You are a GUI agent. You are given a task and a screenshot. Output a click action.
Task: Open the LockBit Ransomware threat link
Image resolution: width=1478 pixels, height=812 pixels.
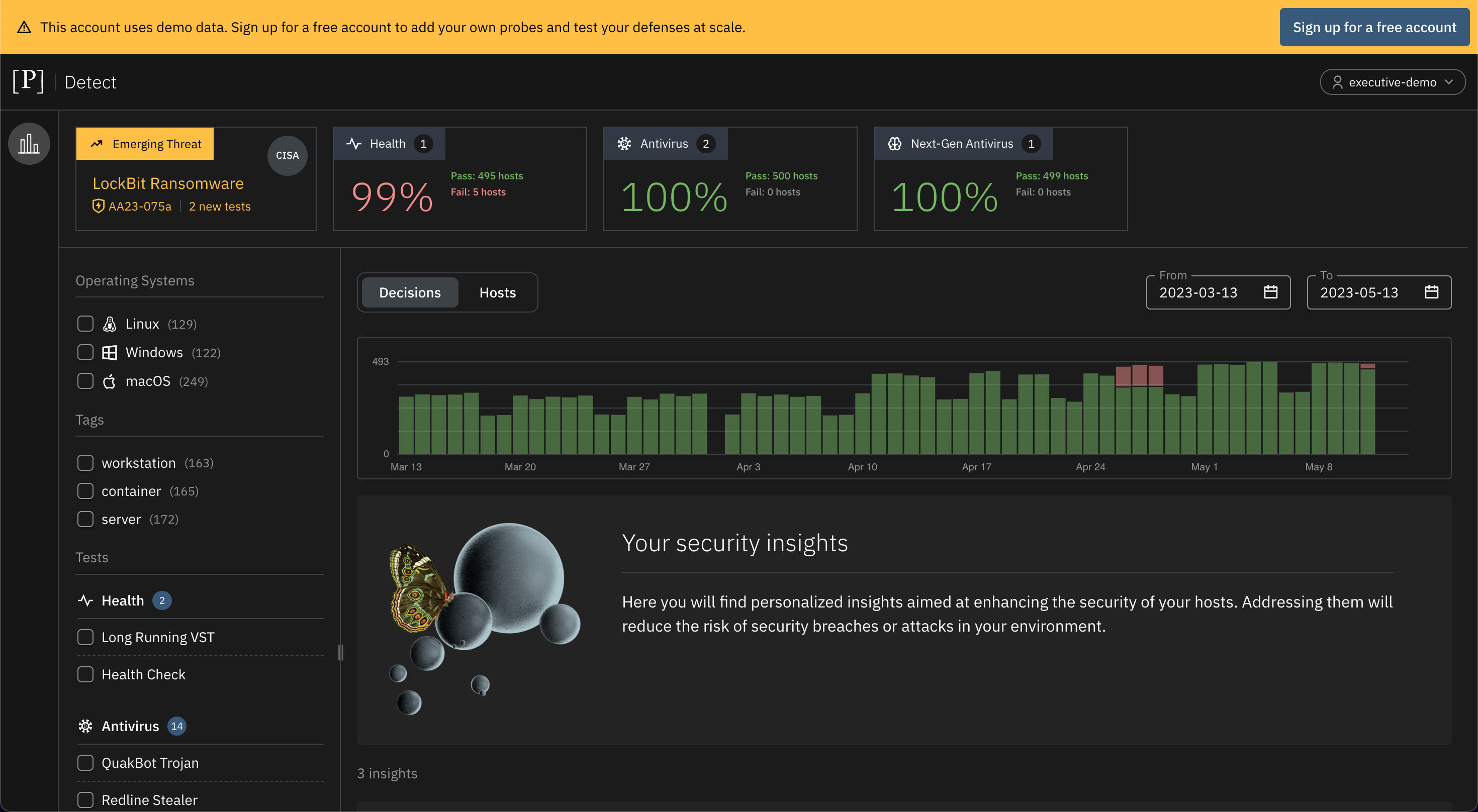(168, 183)
